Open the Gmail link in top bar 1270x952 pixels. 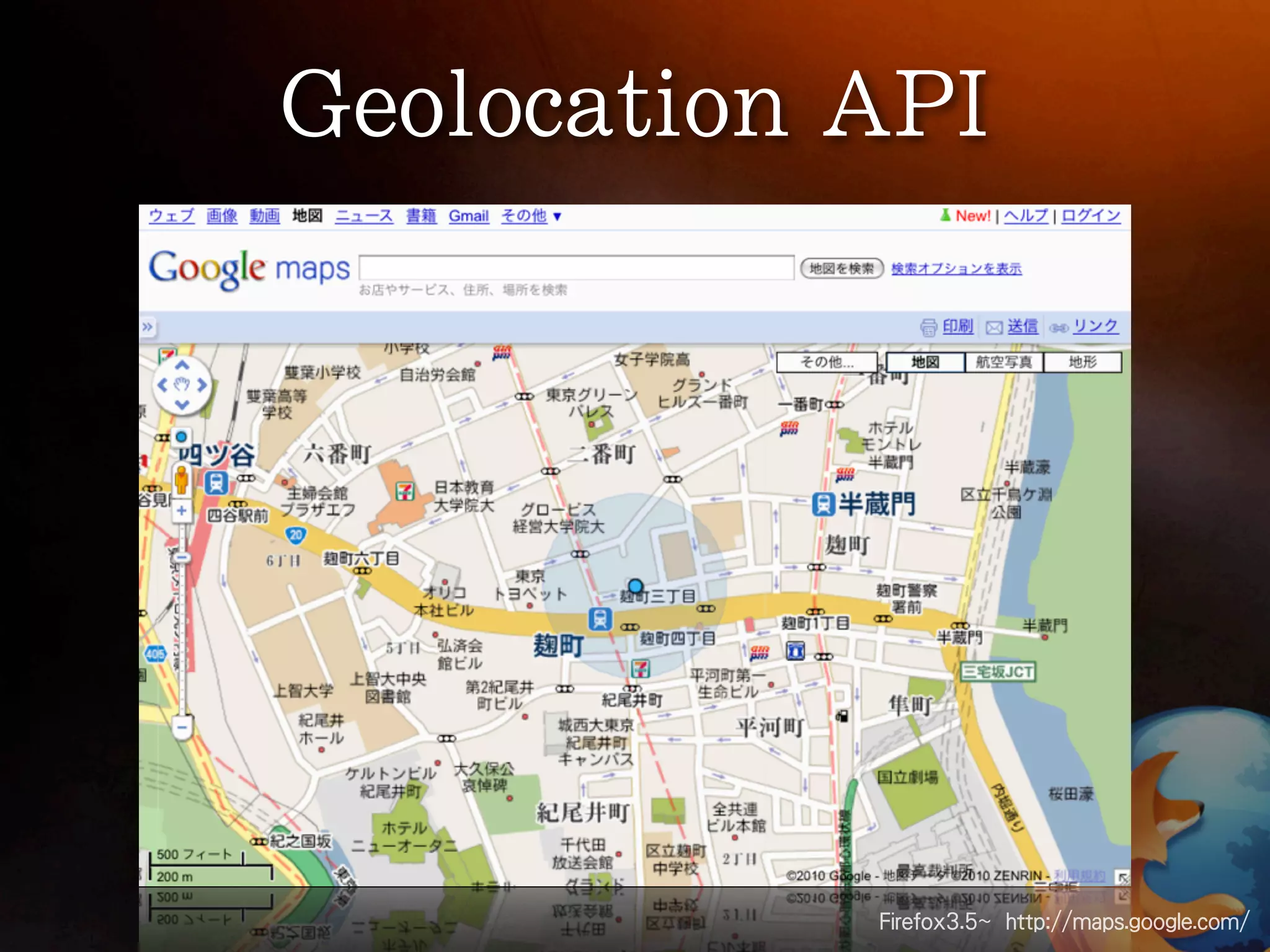pyautogui.click(x=468, y=216)
